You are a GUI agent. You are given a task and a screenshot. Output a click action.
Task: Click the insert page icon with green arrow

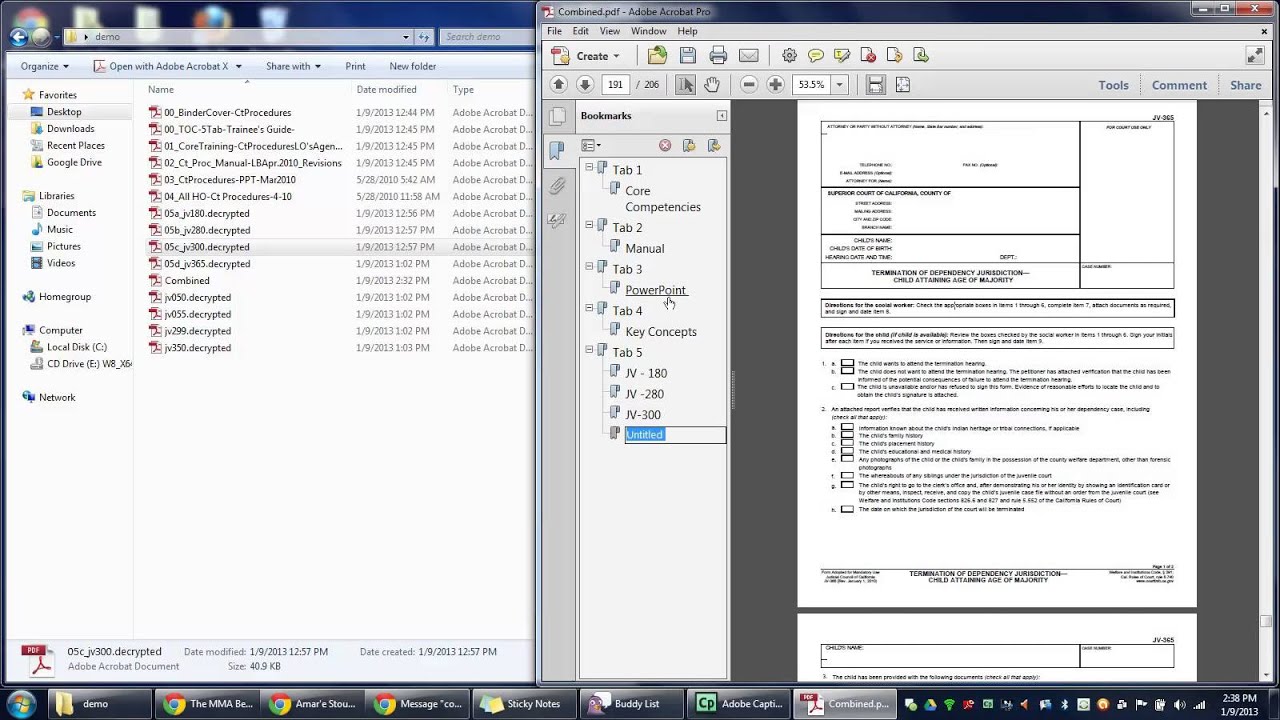(921, 56)
